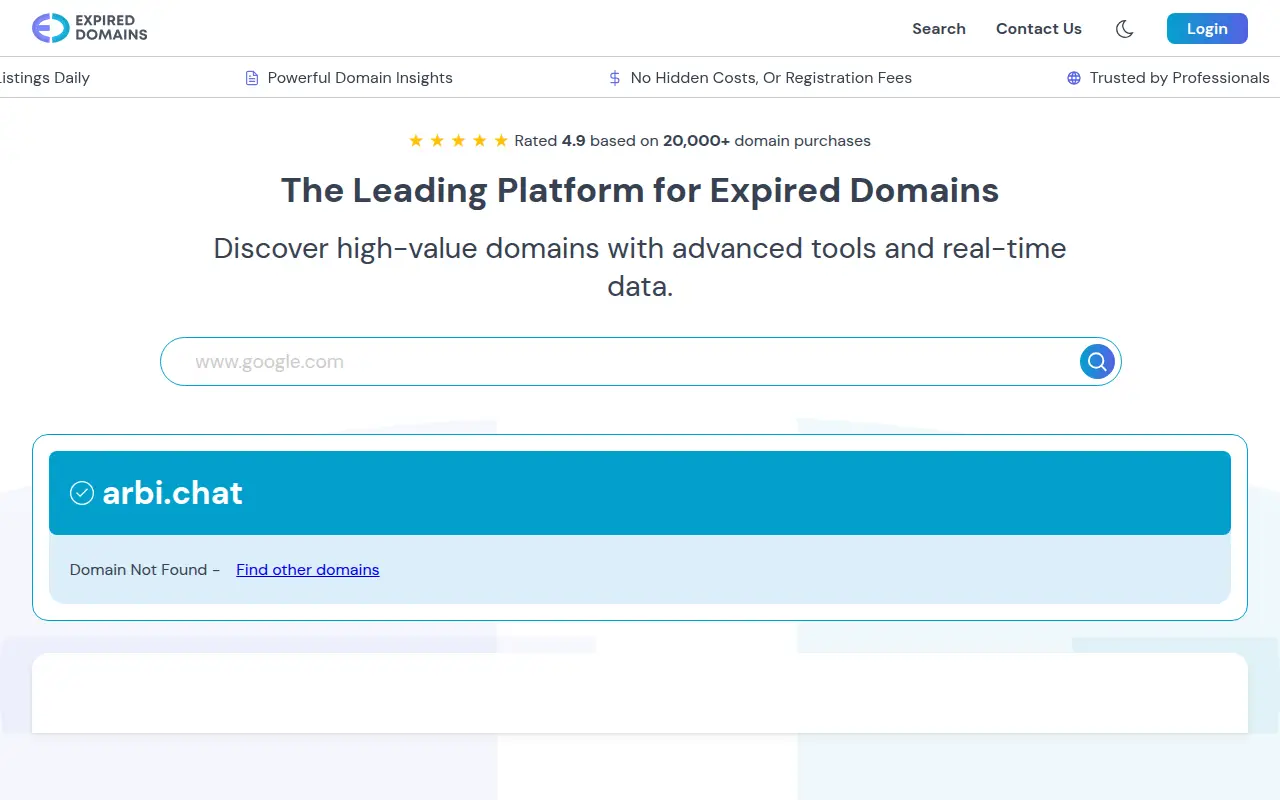Click the magnifier search button
Image resolution: width=1280 pixels, height=800 pixels.
tap(1097, 361)
